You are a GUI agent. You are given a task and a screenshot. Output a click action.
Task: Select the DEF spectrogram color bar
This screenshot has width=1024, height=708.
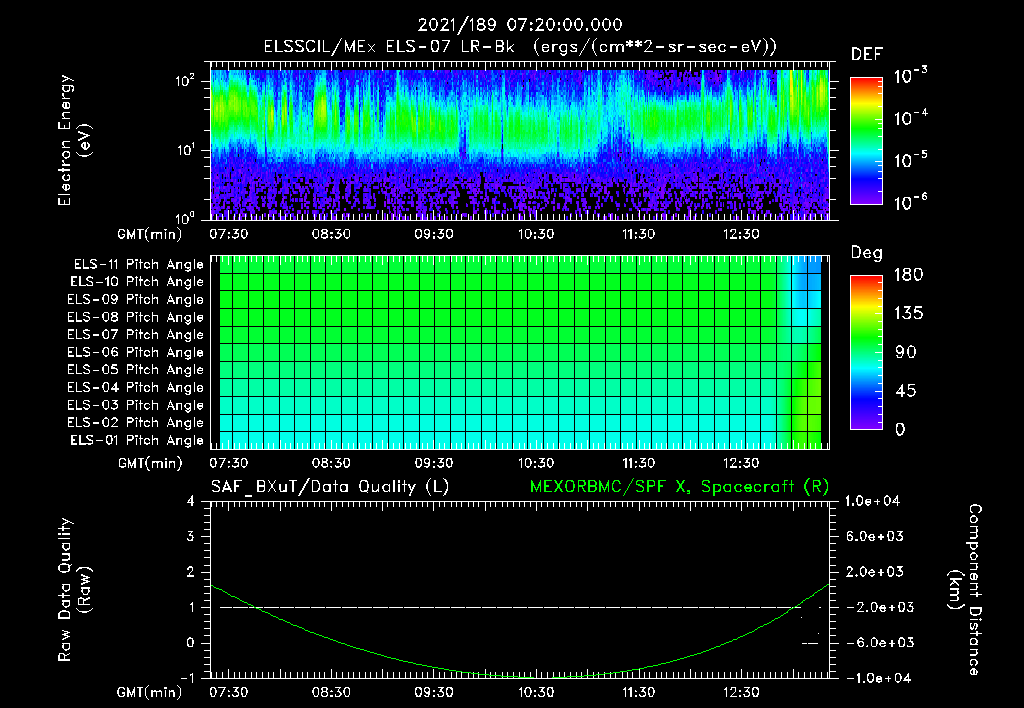pyautogui.click(x=866, y=141)
